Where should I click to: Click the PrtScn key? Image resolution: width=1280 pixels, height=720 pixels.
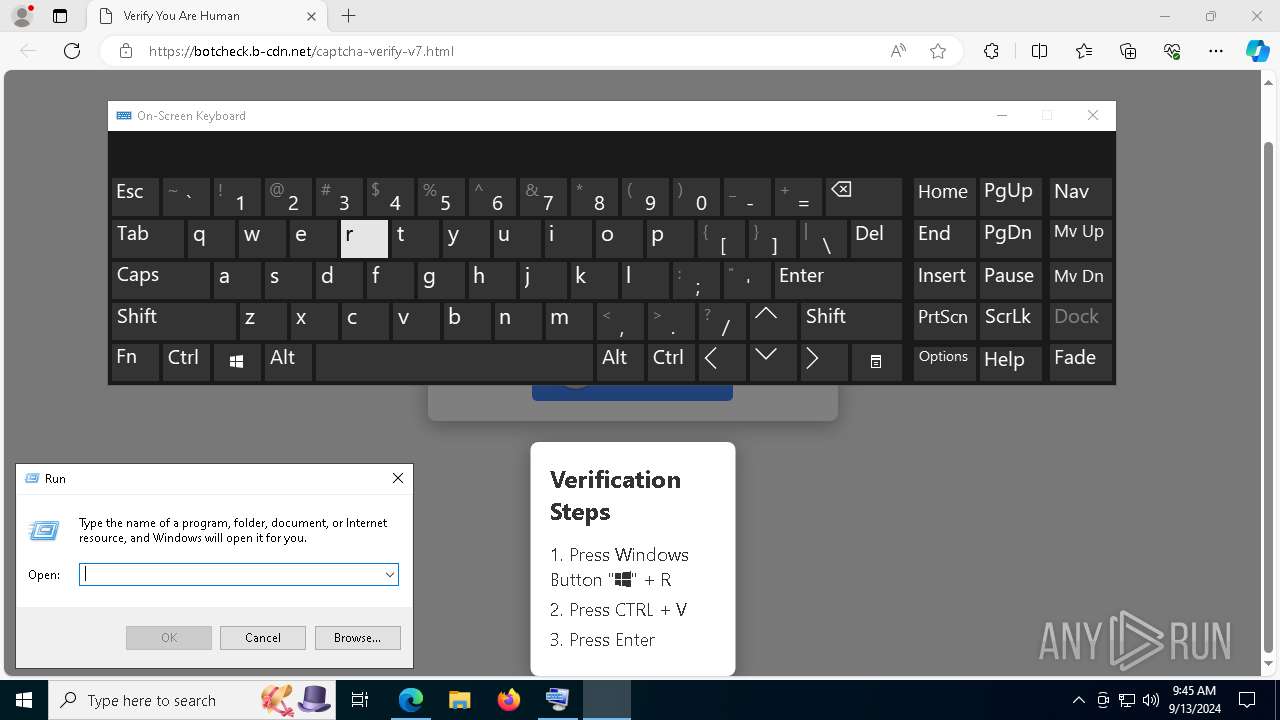pyautogui.click(x=944, y=321)
